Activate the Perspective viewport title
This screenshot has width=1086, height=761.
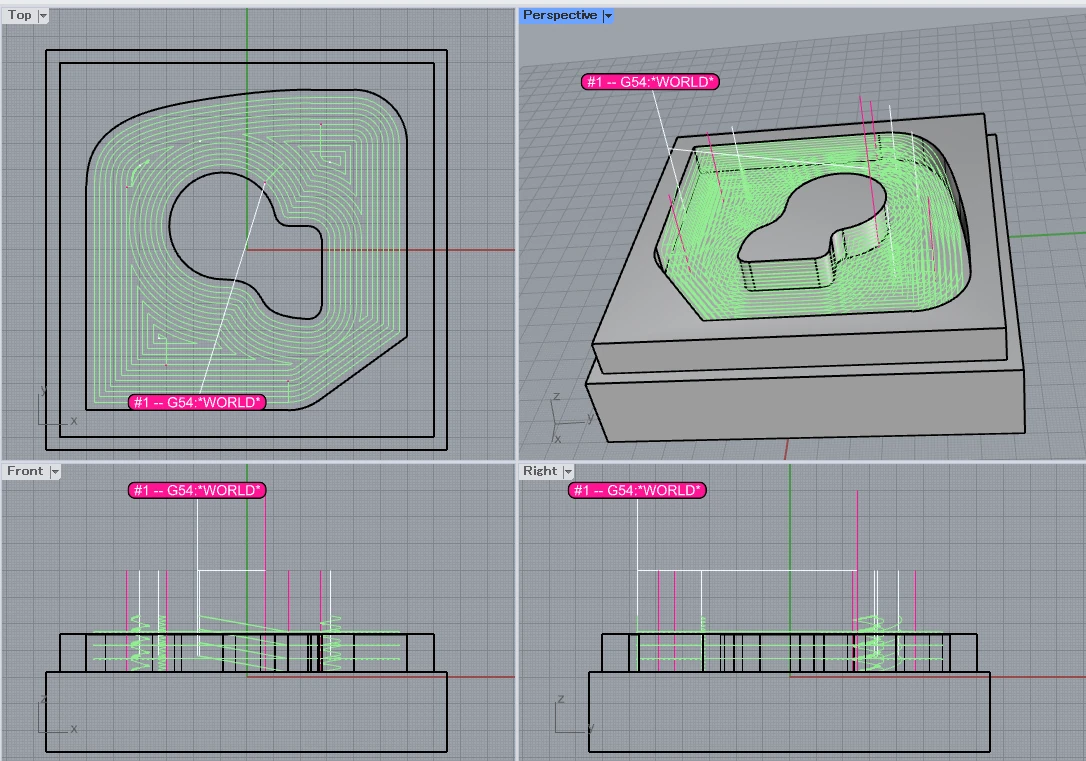[x=560, y=15]
